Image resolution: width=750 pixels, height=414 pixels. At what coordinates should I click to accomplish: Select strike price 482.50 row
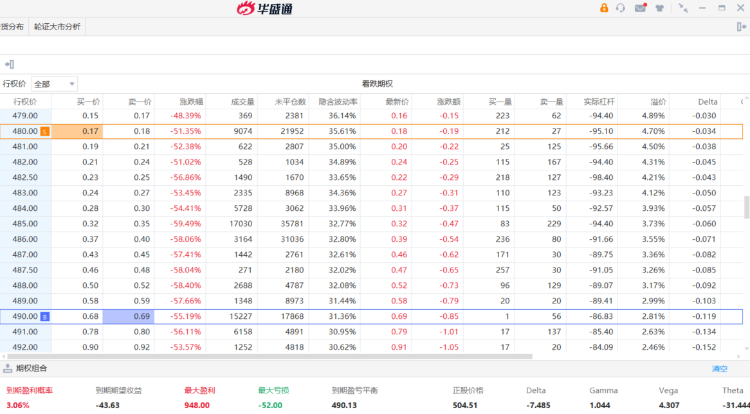(x=25, y=177)
